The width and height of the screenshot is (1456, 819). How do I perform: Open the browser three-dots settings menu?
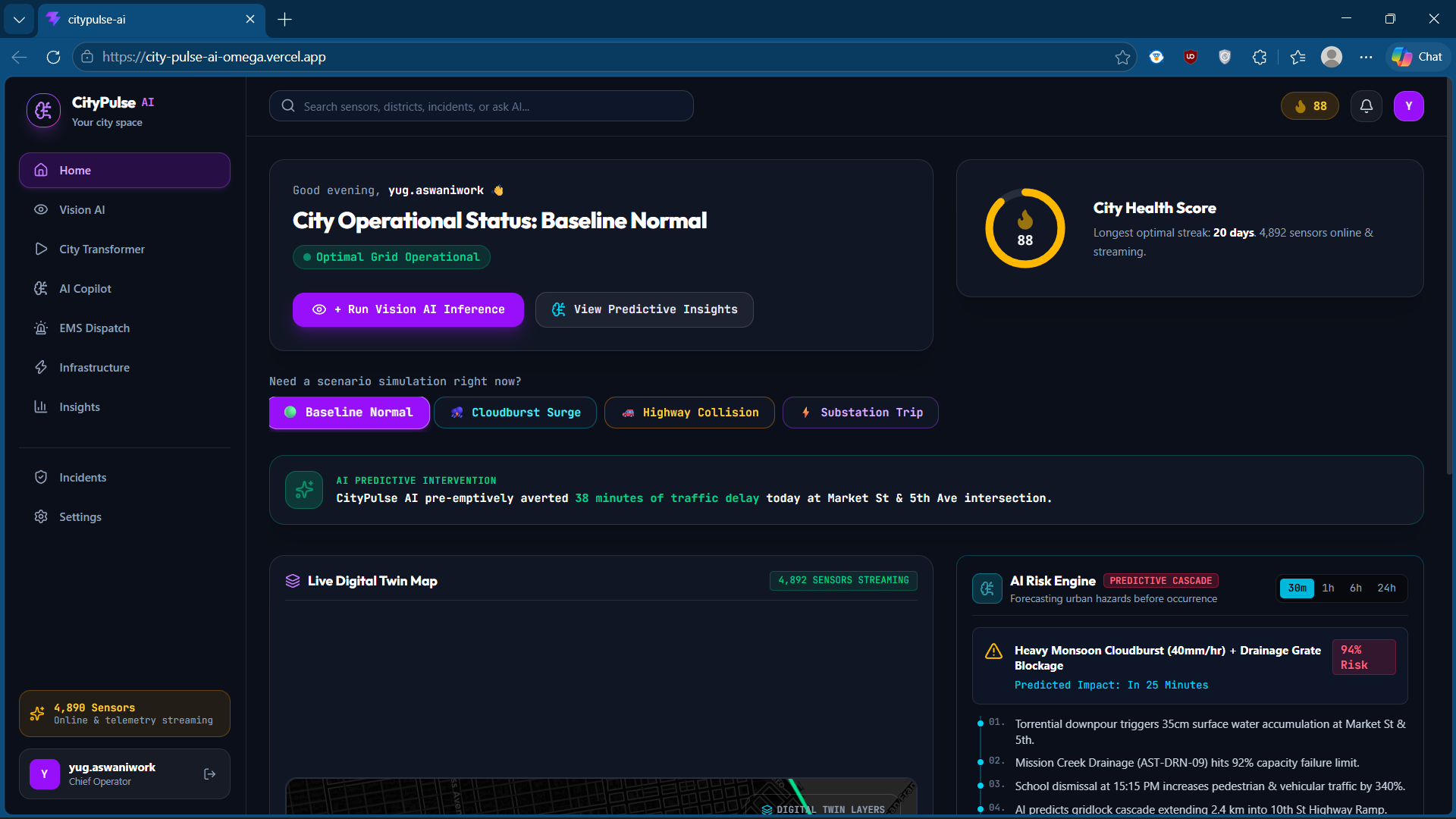1366,57
